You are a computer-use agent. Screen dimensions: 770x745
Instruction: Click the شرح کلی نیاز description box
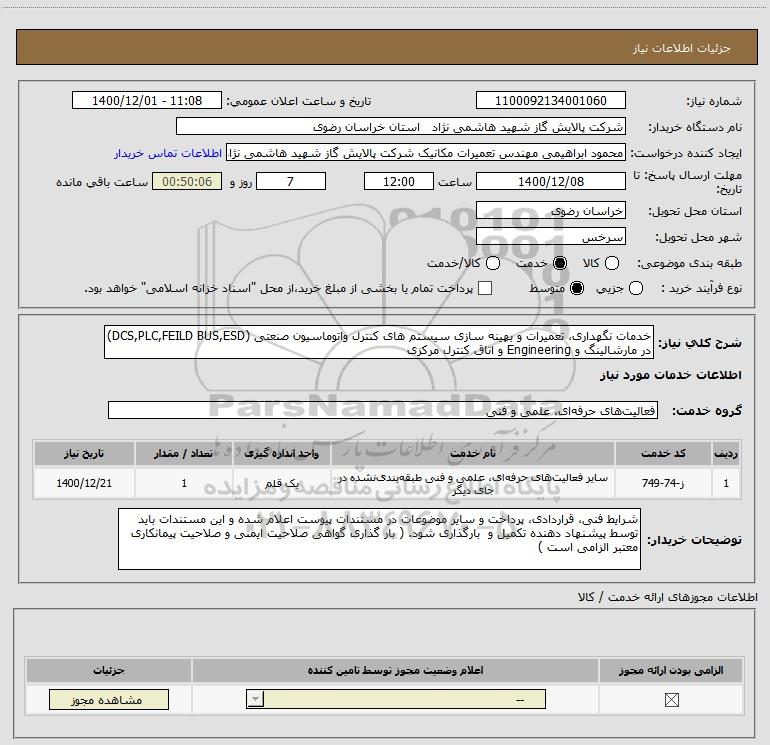pos(379,342)
